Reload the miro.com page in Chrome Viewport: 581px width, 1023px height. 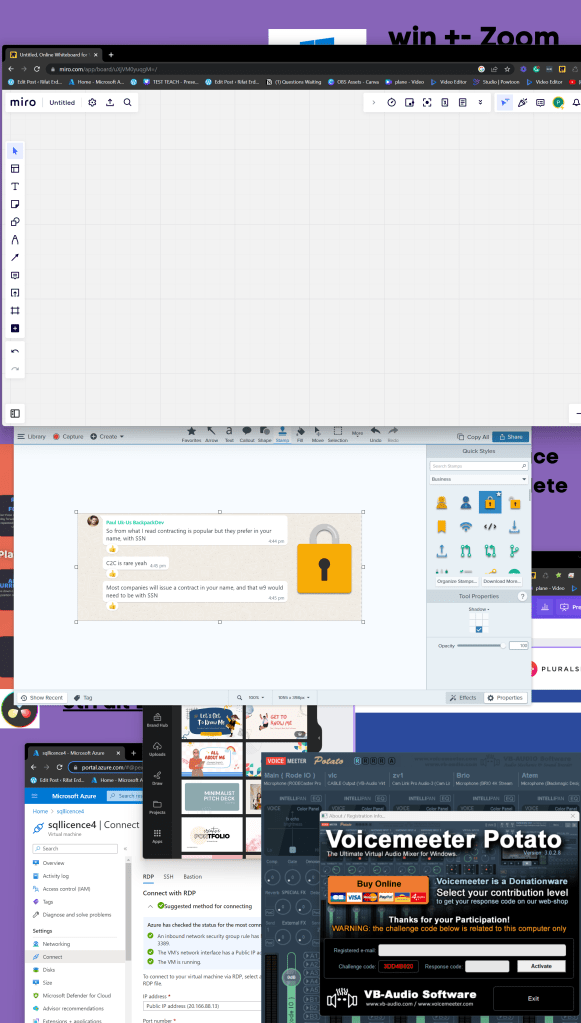(37, 69)
